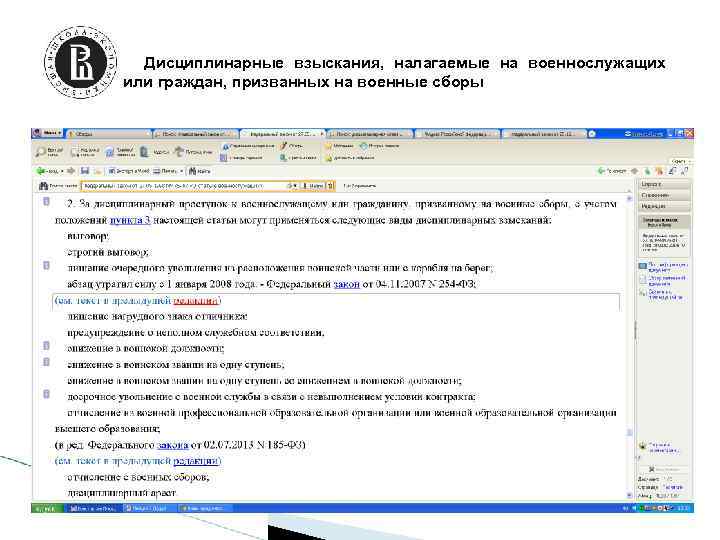720x540 pixels.
Task: Click the pushpin bookmark icon
Action: [660, 171]
